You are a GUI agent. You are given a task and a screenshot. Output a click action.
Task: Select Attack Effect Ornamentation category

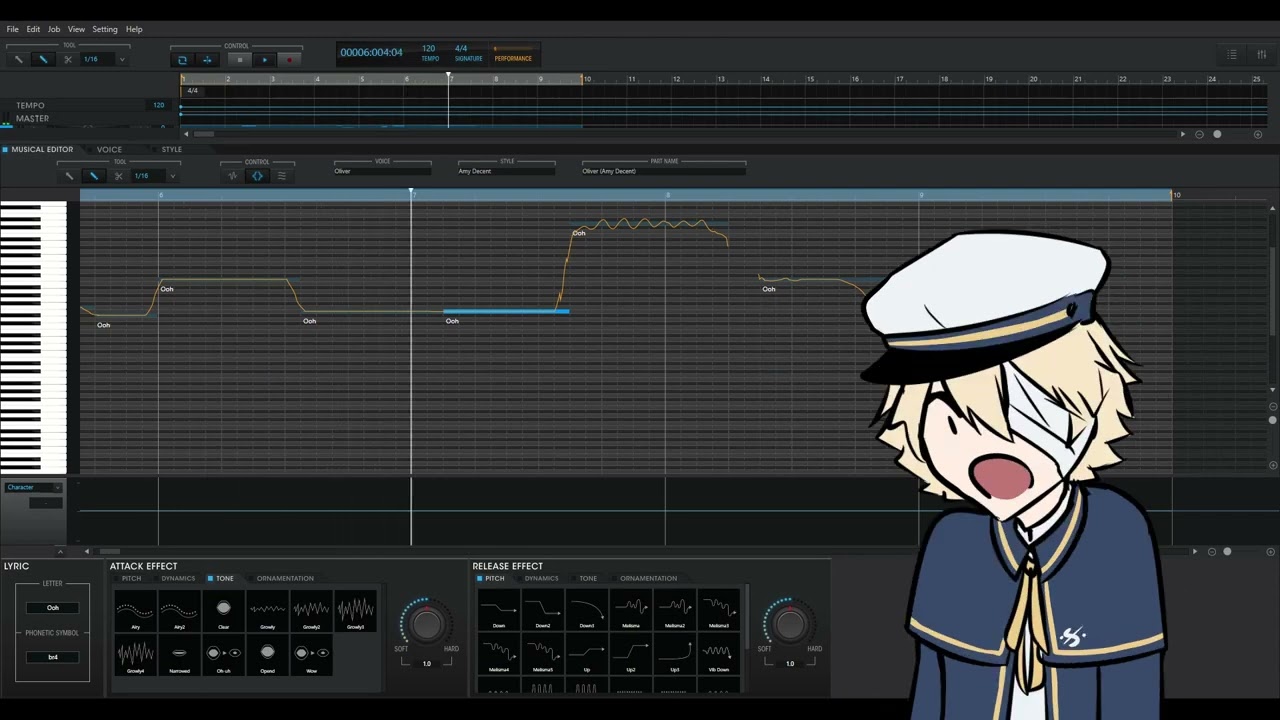pos(285,578)
